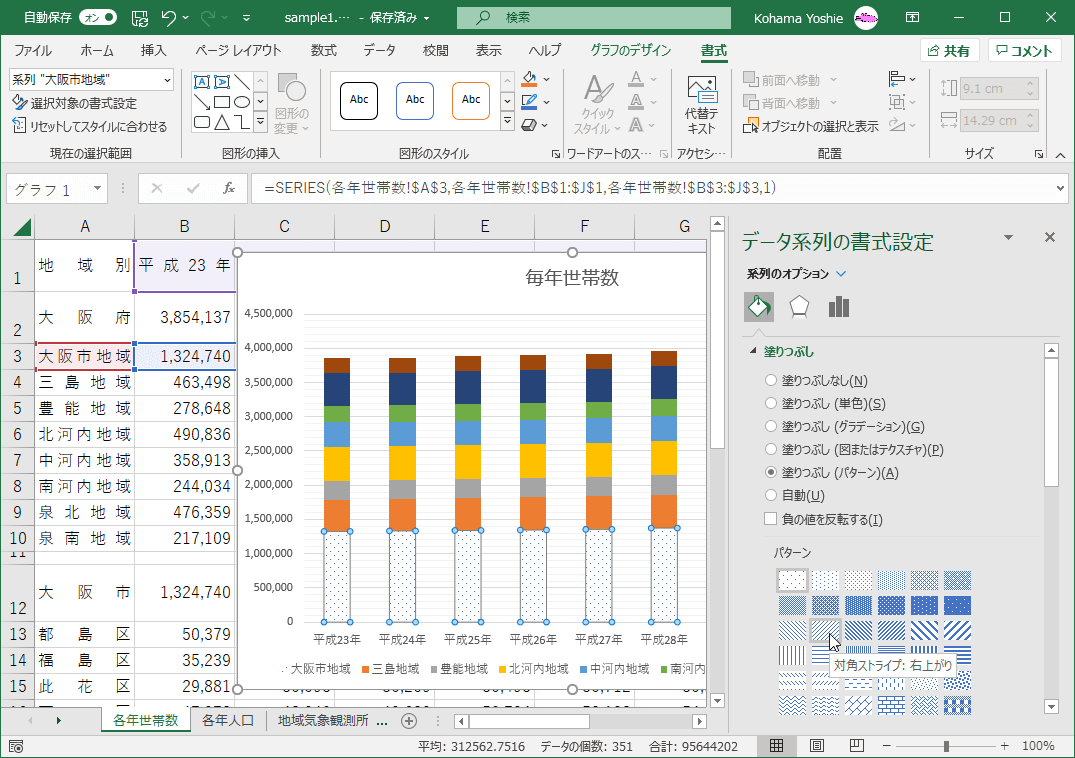This screenshot has width=1075, height=758.
Task: Open the Fill & Line icon tab
Action: (759, 307)
